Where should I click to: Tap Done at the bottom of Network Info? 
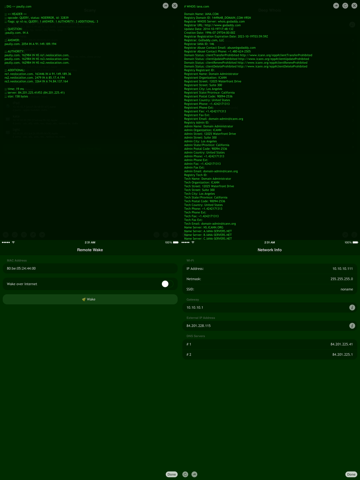click(x=351, y=474)
